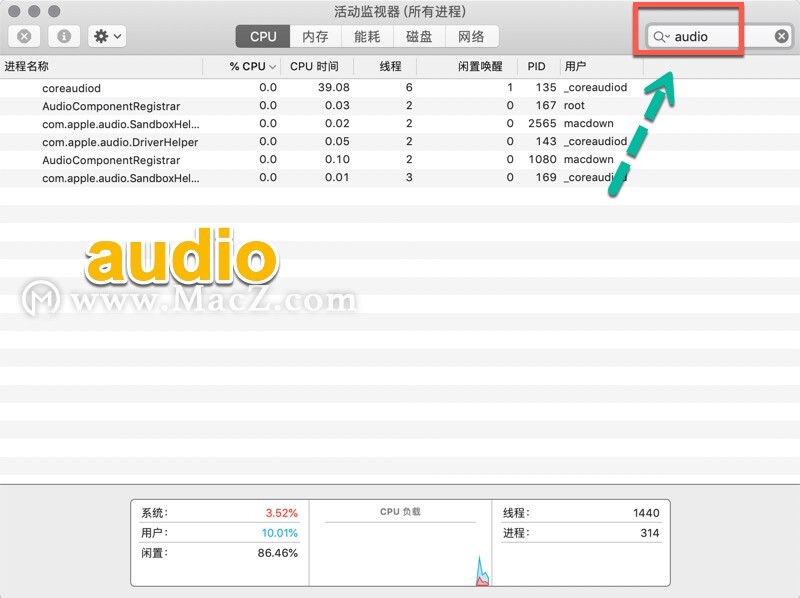Select the CPU tab
Viewport: 800px width, 598px height.
pyautogui.click(x=263, y=36)
